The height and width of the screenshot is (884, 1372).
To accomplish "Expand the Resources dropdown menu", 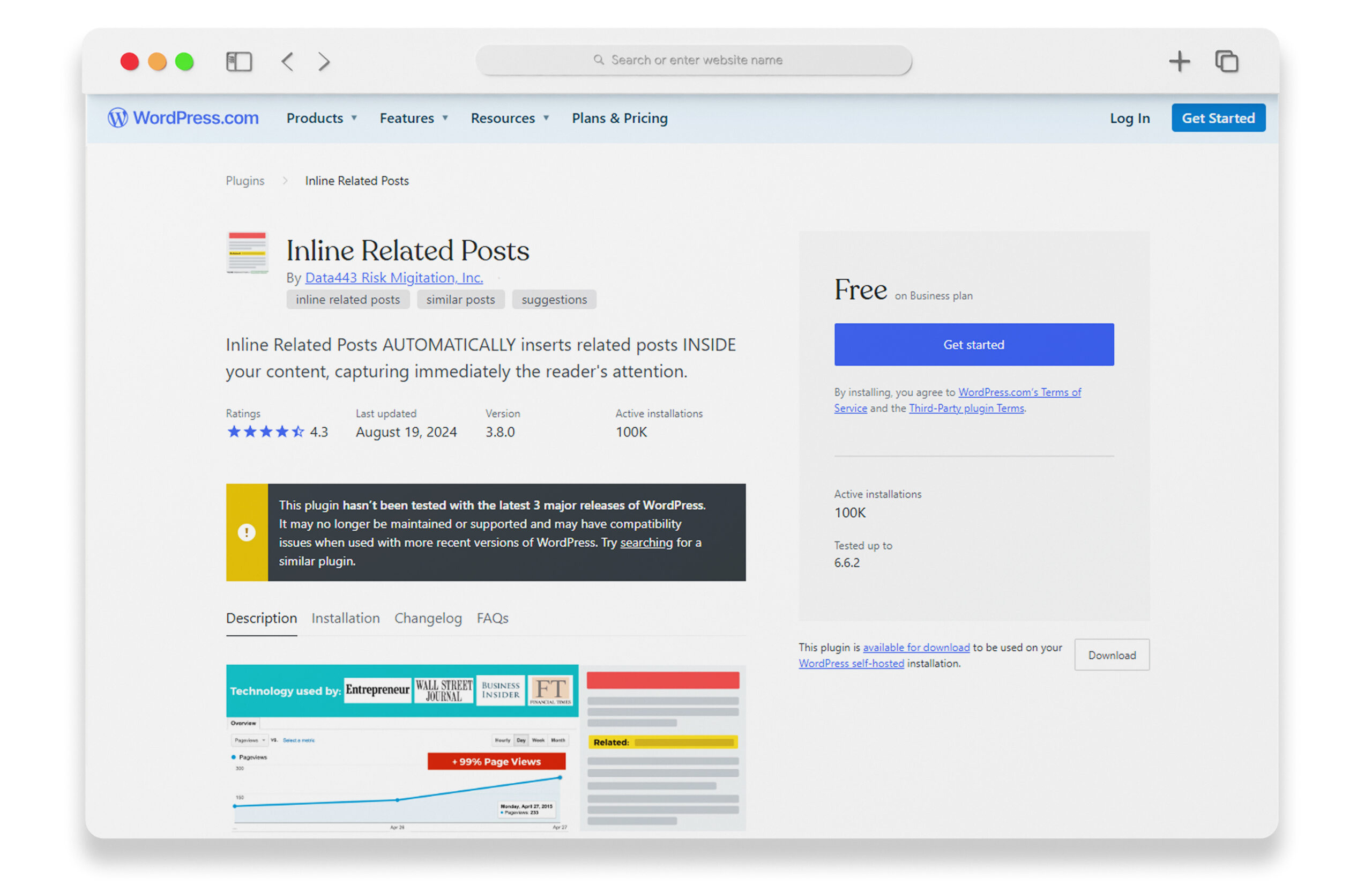I will (510, 118).
